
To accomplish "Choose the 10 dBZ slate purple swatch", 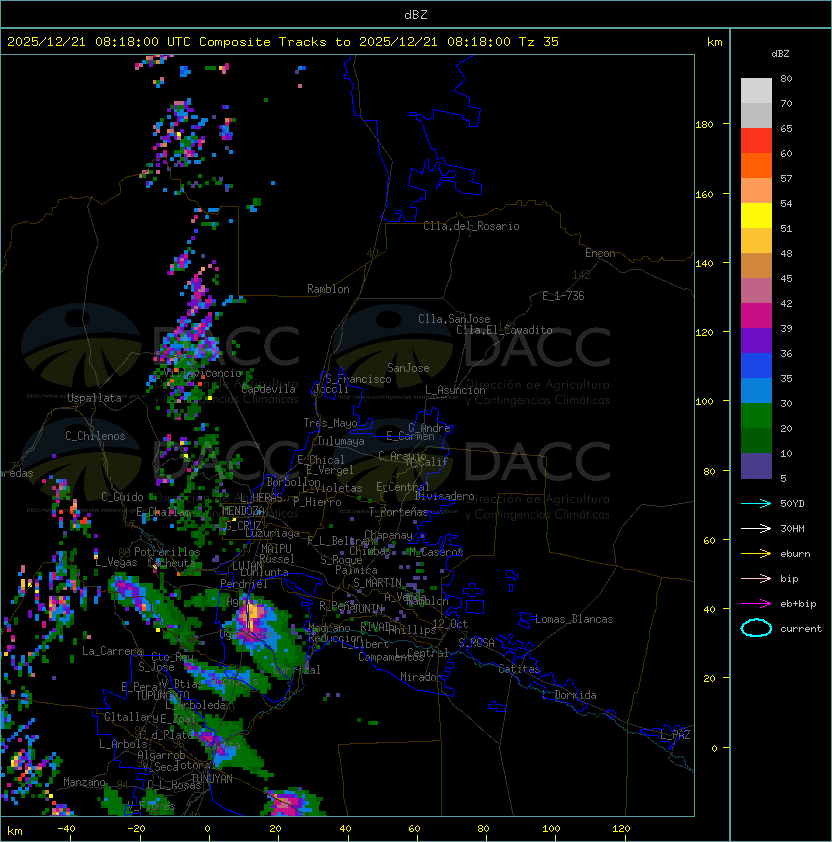I will coord(756,466).
